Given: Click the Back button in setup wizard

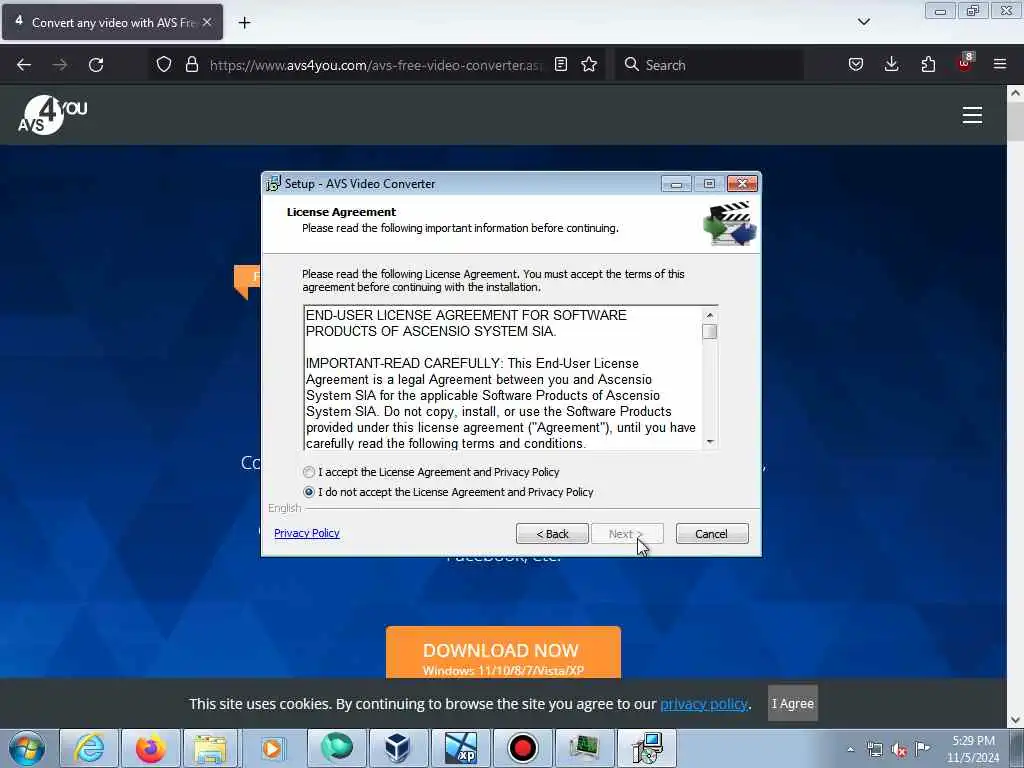Looking at the screenshot, I should (x=552, y=534).
